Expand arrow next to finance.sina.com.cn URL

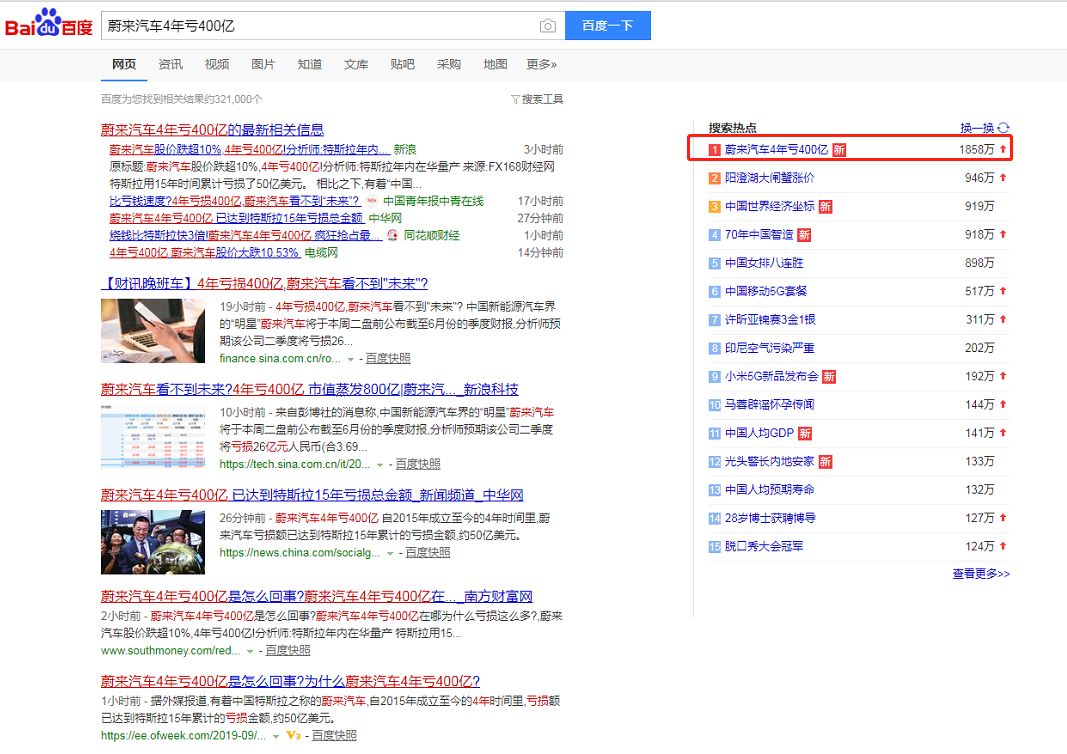tap(350, 359)
